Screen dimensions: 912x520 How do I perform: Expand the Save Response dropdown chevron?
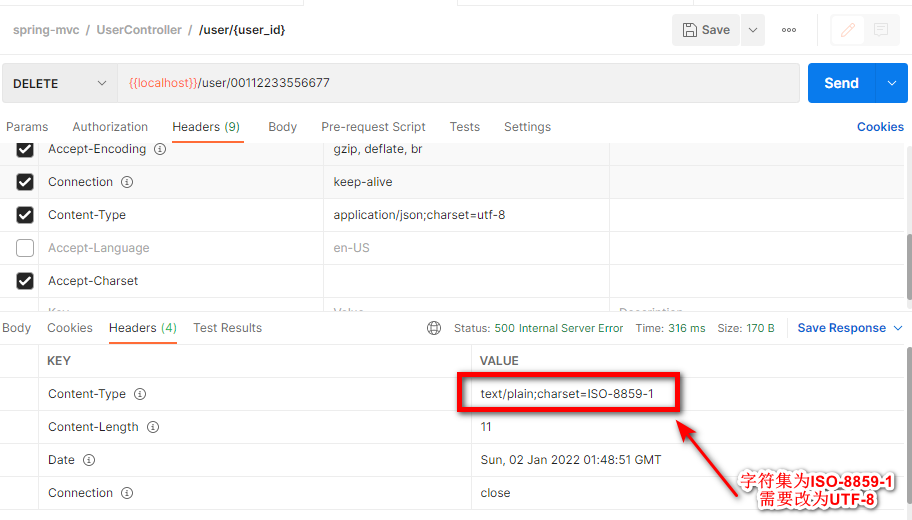[897, 328]
